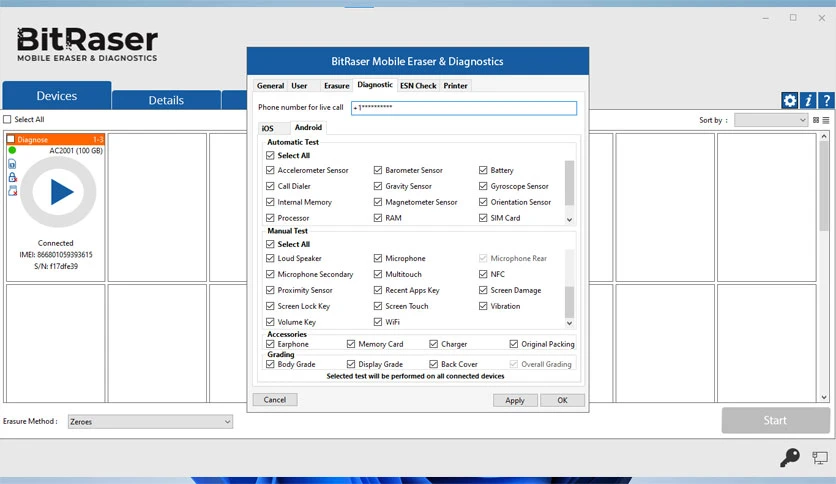Click the OK button
Screen dimensions: 836x484
click(x=562, y=400)
